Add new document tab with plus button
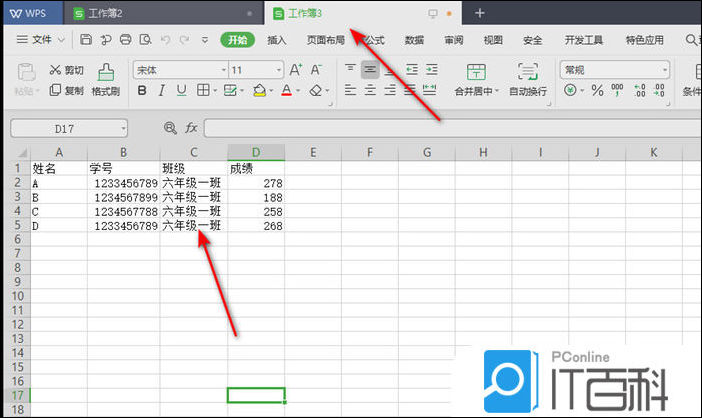The image size is (702, 418). pyautogui.click(x=479, y=13)
